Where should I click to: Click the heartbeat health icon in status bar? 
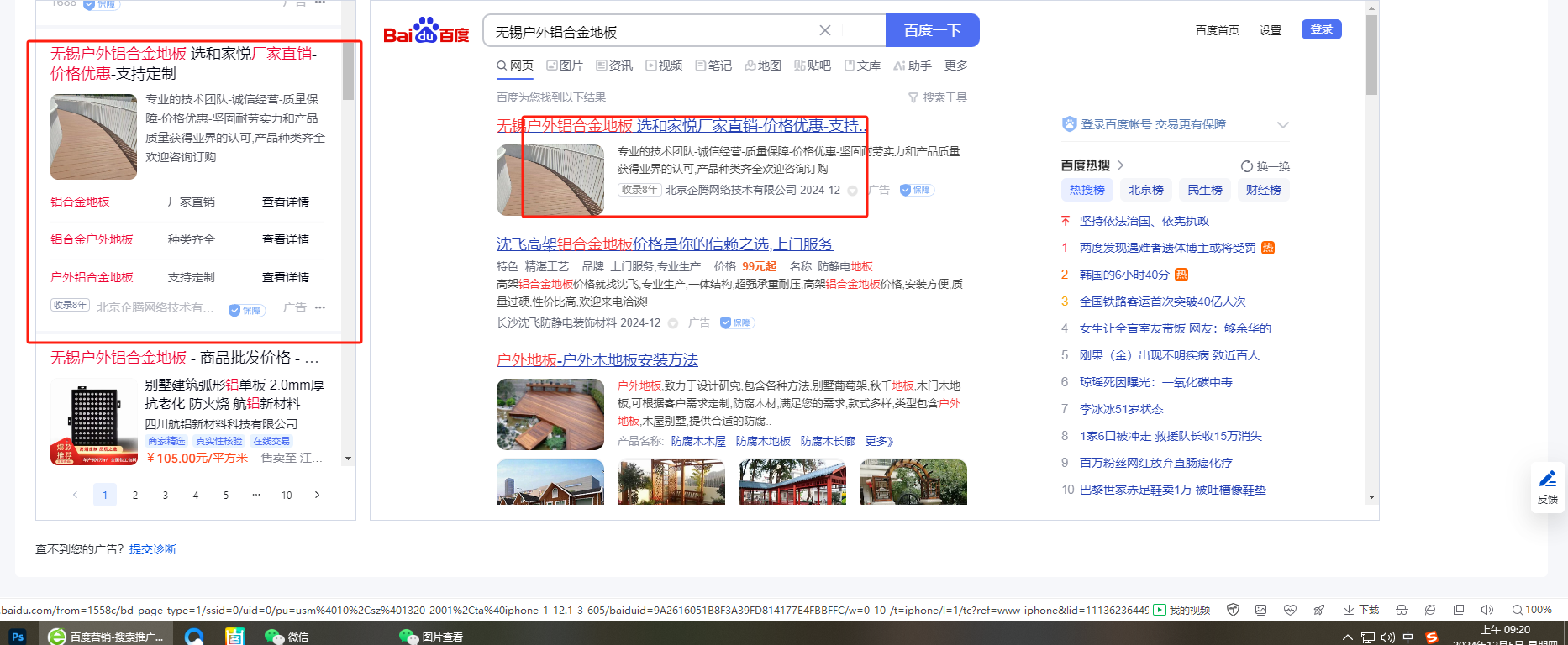click(x=1290, y=610)
